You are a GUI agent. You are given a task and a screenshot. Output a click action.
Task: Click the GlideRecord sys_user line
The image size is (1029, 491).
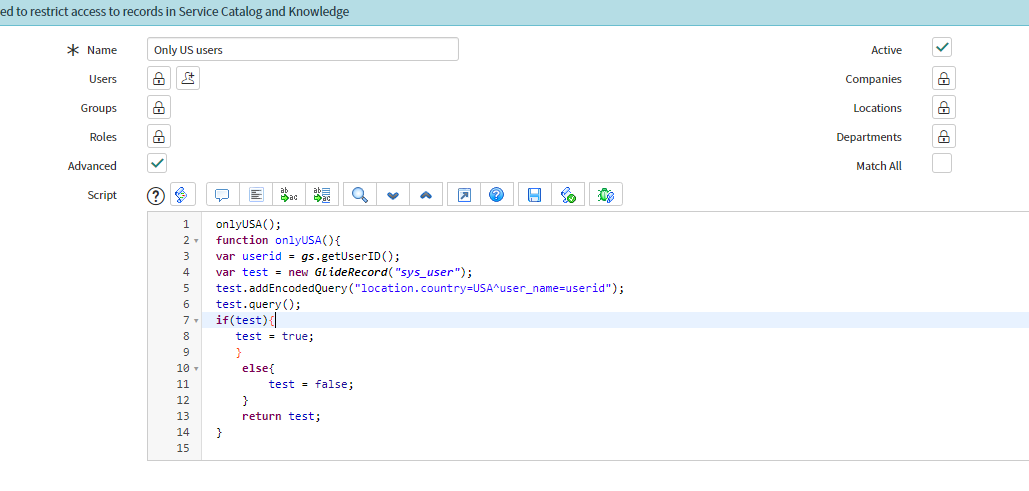point(344,272)
